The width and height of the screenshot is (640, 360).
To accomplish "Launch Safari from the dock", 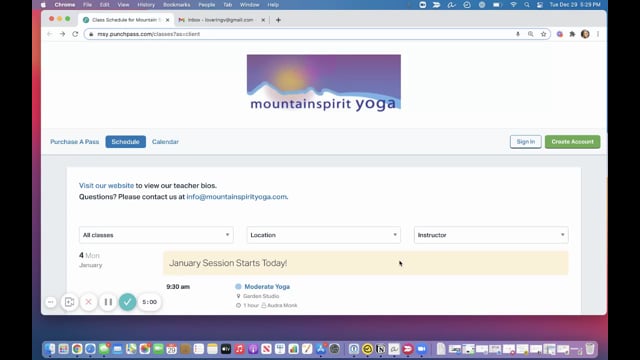I will click(x=90, y=349).
